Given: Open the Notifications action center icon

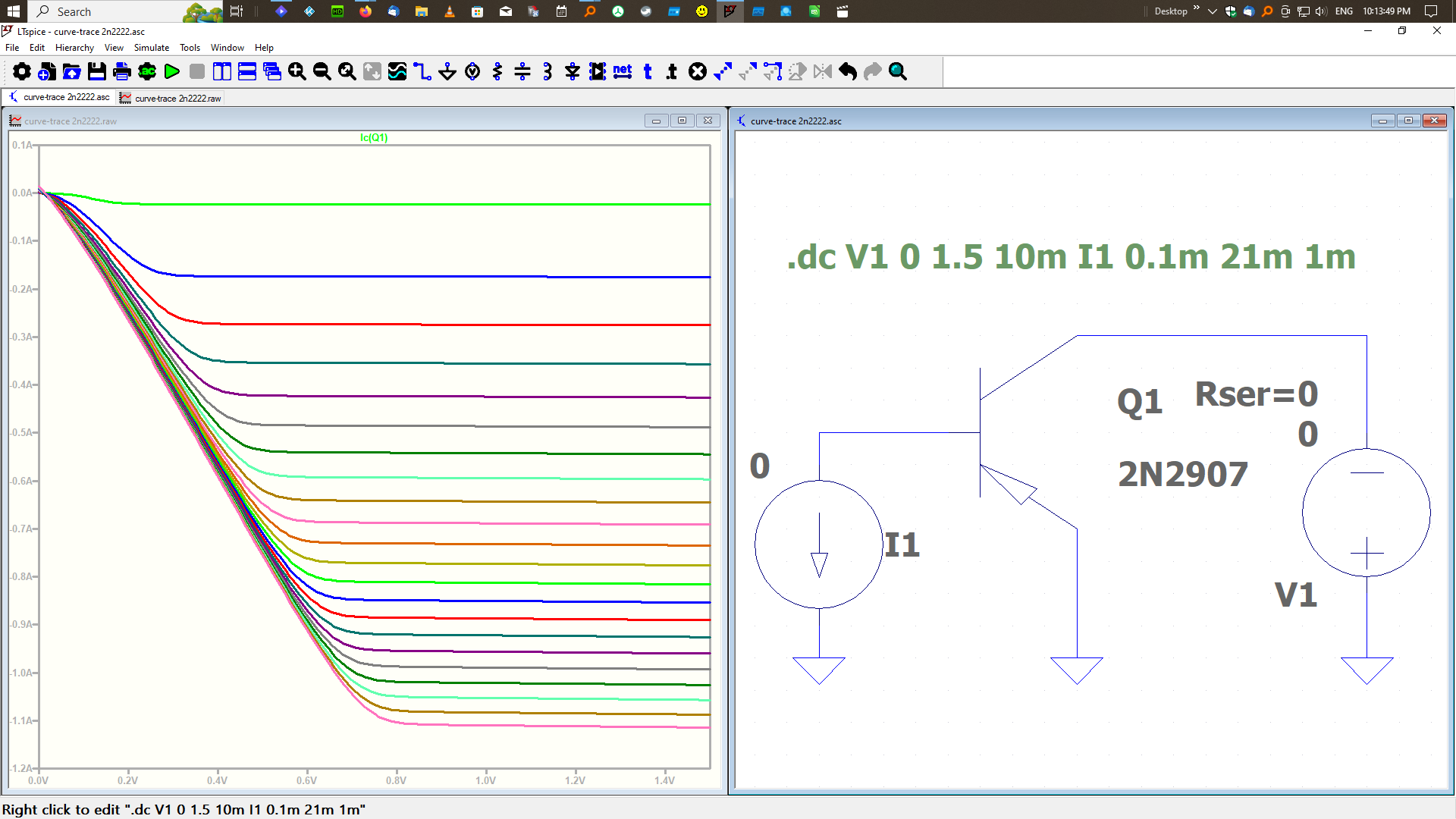Looking at the screenshot, I should (1431, 11).
